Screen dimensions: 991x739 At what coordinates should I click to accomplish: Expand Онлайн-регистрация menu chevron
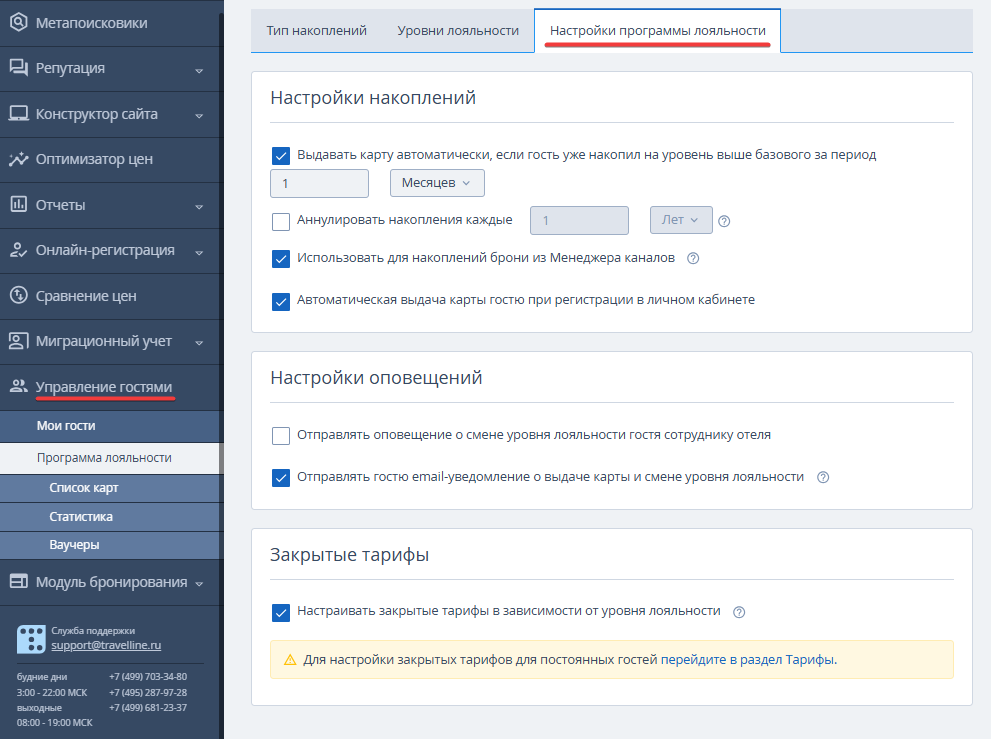point(199,252)
